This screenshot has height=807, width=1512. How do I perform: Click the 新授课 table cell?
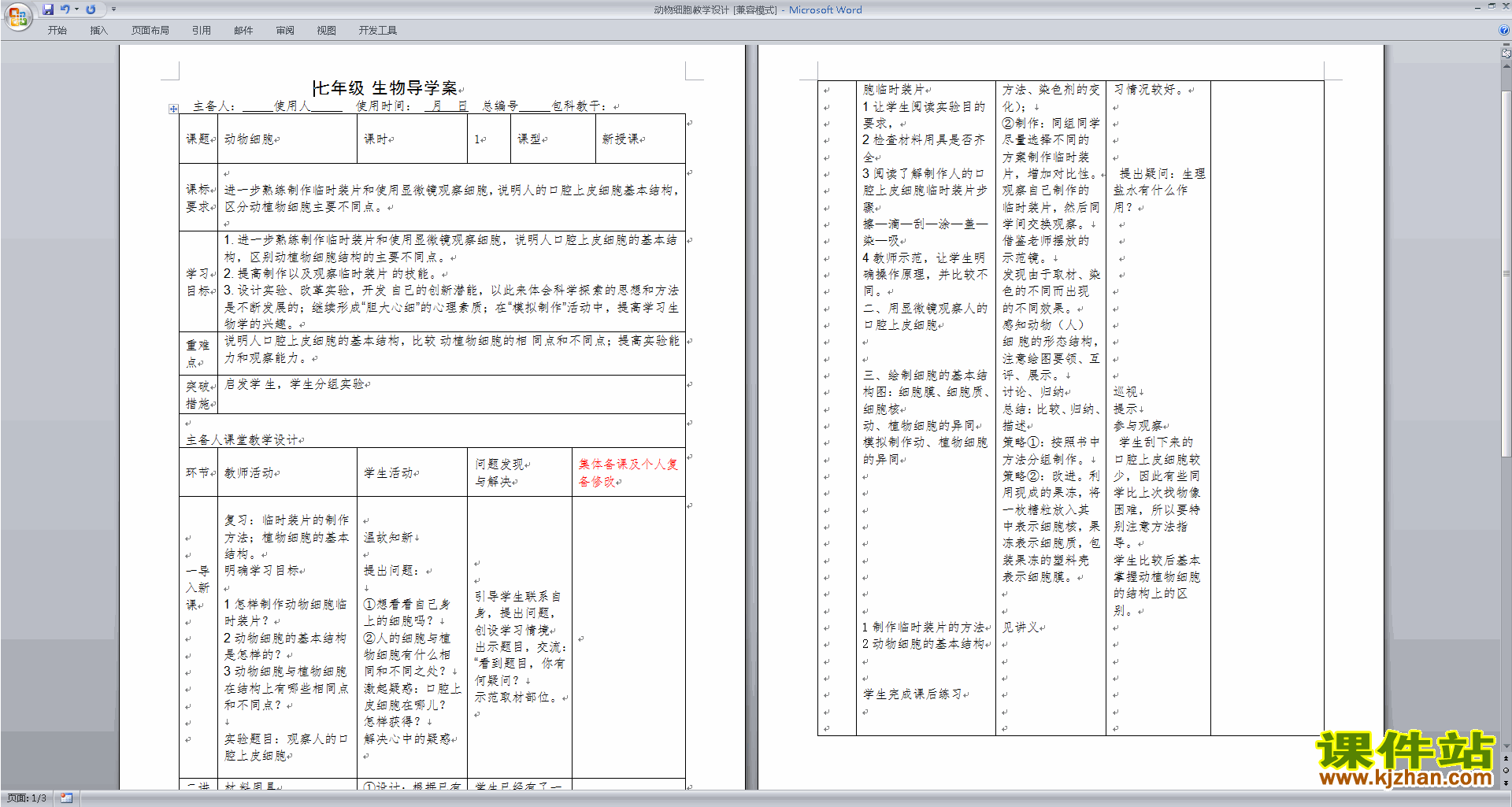pyautogui.click(x=640, y=139)
